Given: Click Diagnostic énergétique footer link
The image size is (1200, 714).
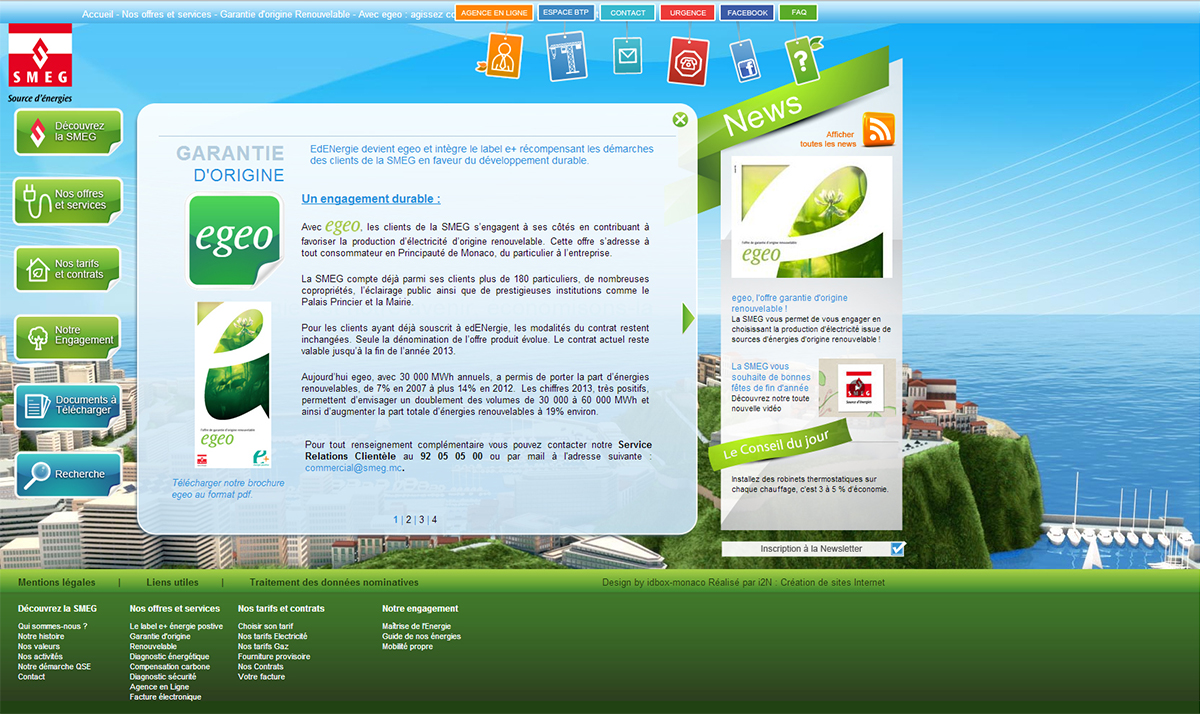Looking at the screenshot, I should coord(170,657).
